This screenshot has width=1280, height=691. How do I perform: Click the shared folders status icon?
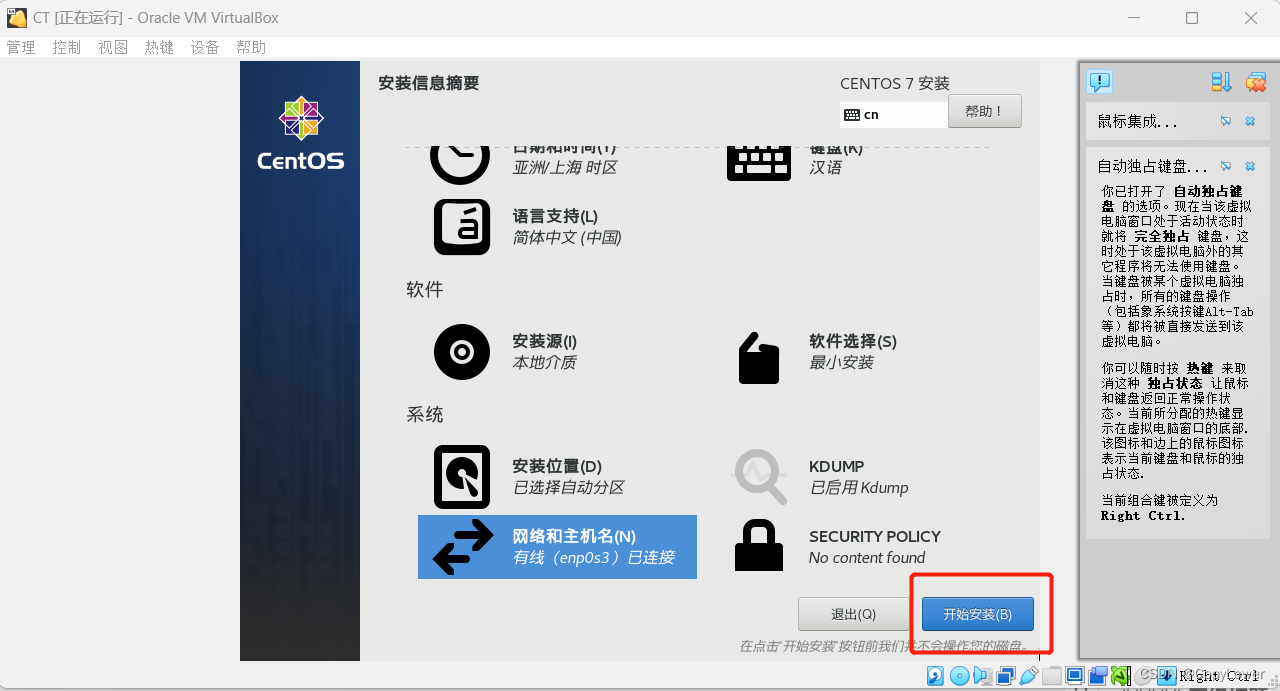tap(1052, 676)
